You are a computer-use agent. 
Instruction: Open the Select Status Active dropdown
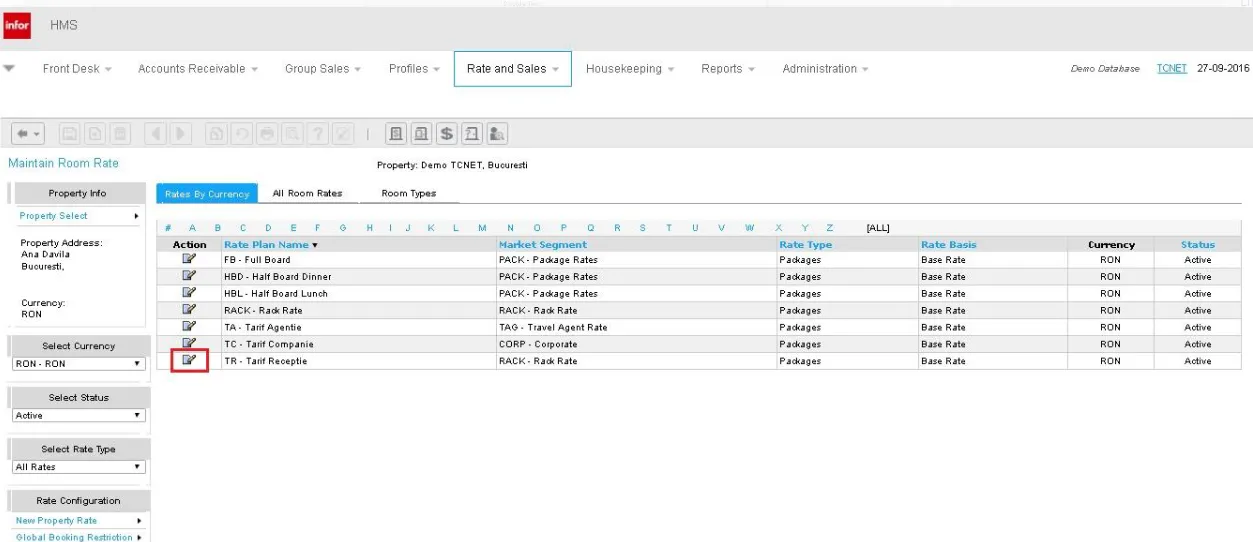click(79, 415)
